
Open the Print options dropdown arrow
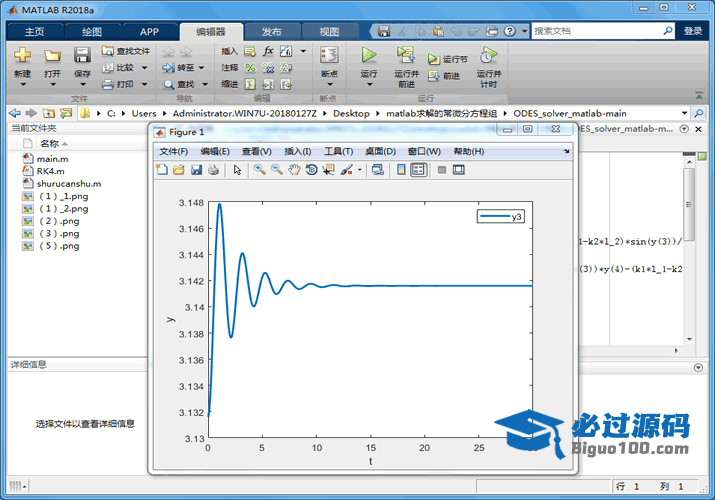[145, 84]
